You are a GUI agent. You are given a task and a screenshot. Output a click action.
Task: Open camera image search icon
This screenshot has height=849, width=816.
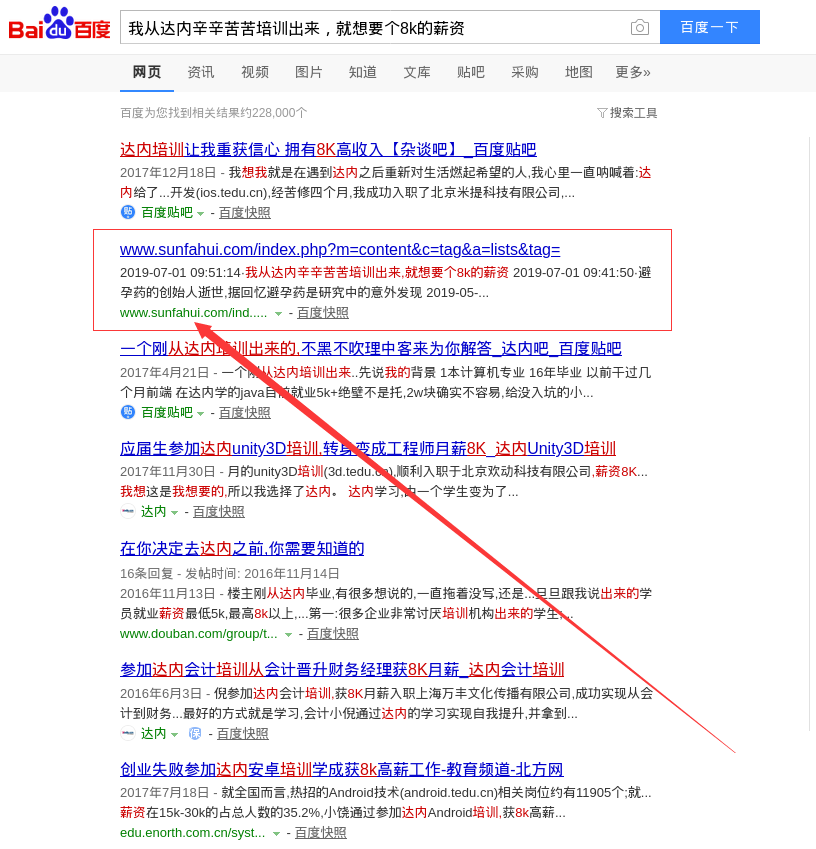[x=639, y=27]
